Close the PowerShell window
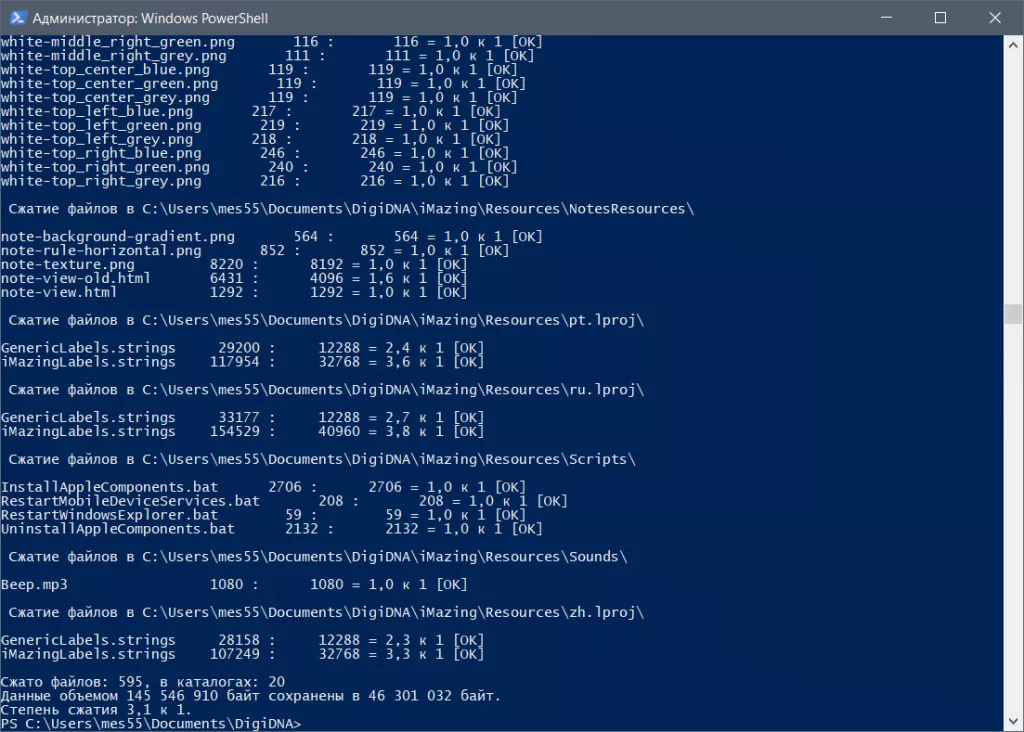This screenshot has height=732, width=1024. 995,18
